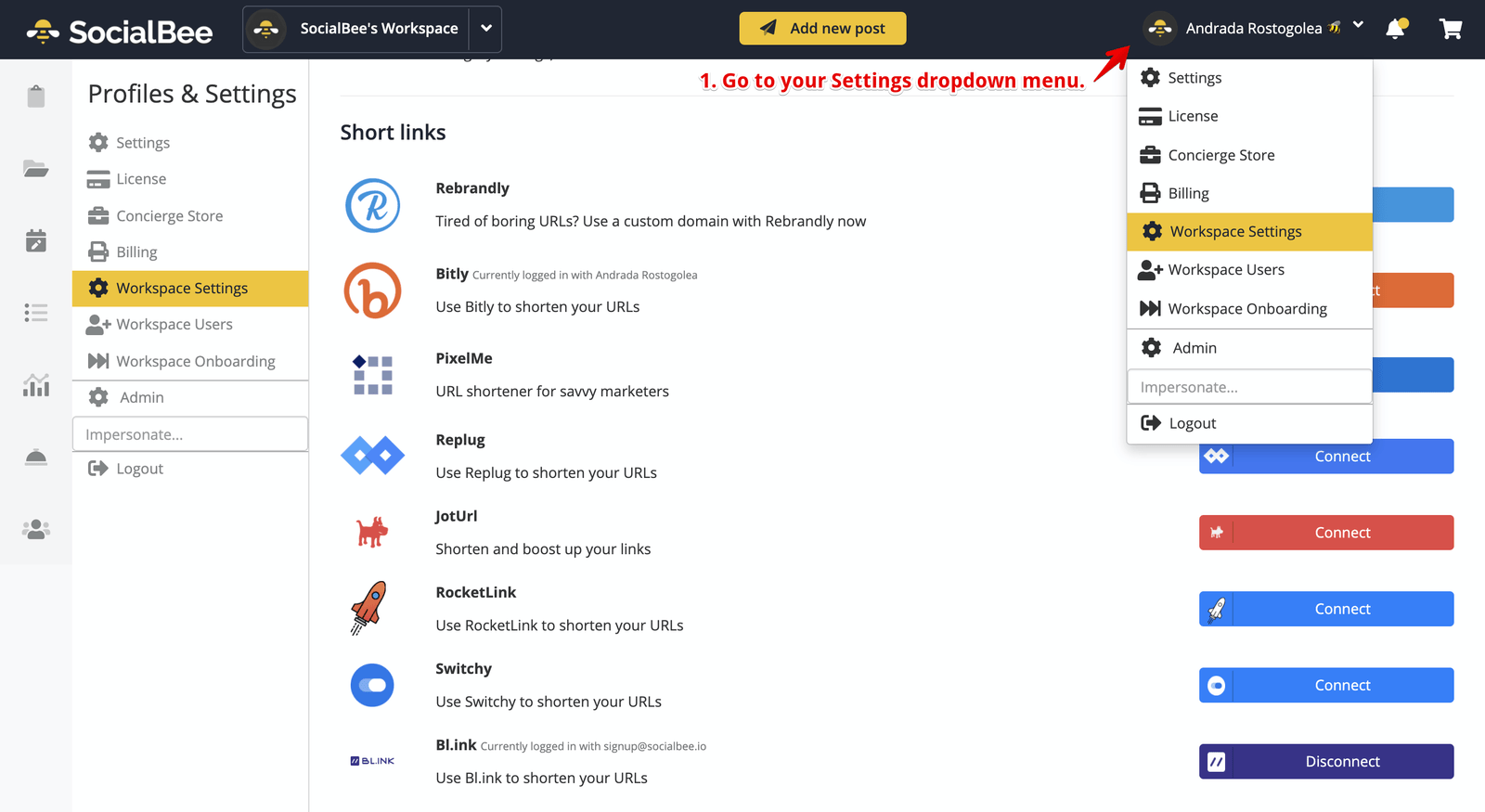Click the user avatar next to Andrada Rostogolea
1485x812 pixels.
coord(1160,29)
